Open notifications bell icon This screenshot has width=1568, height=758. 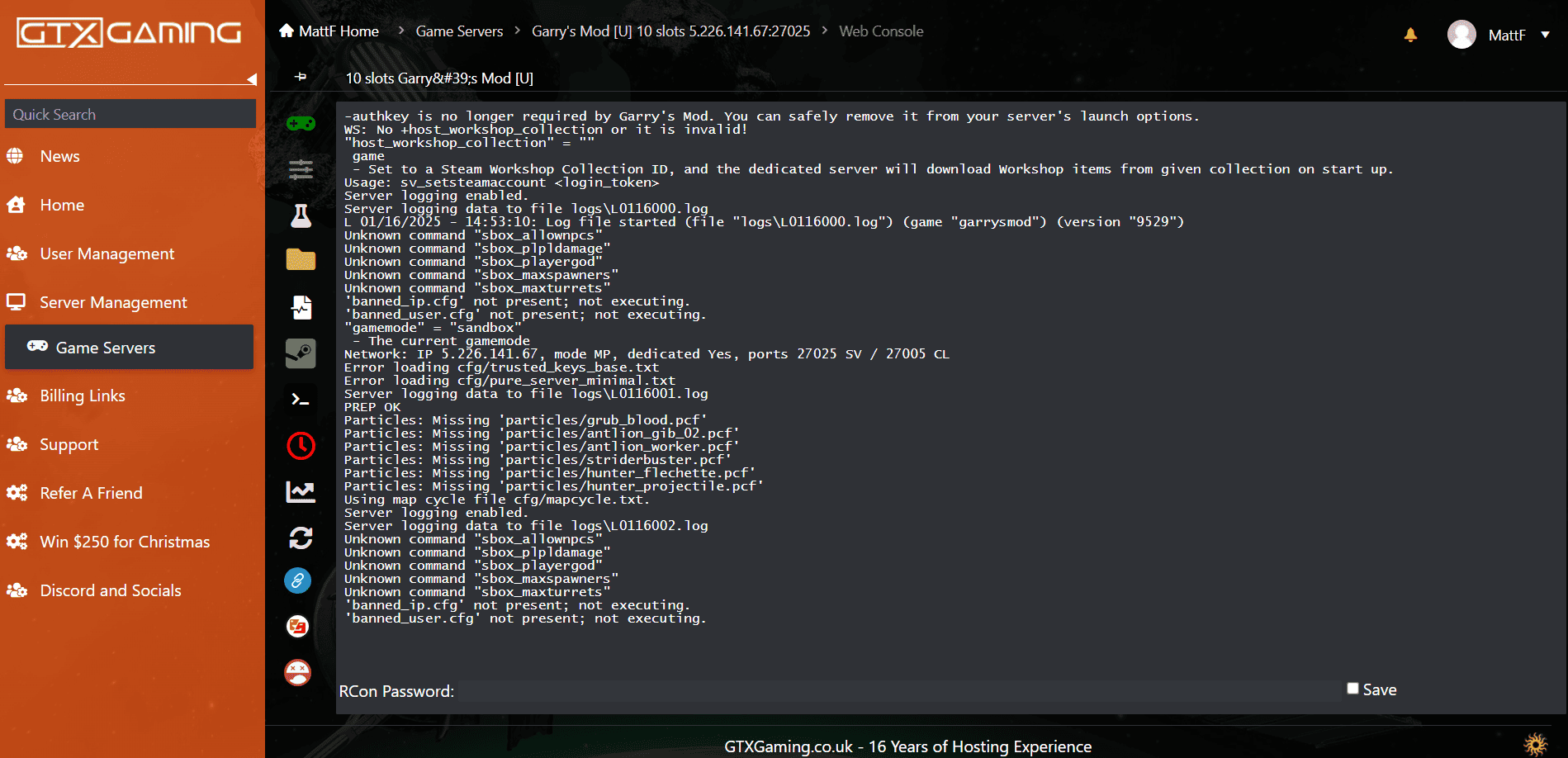click(1410, 35)
